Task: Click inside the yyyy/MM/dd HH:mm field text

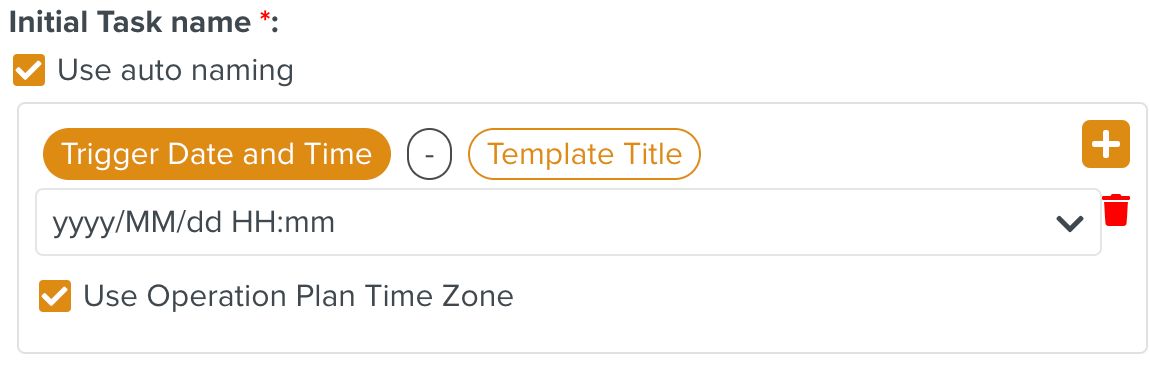Action: click(194, 223)
